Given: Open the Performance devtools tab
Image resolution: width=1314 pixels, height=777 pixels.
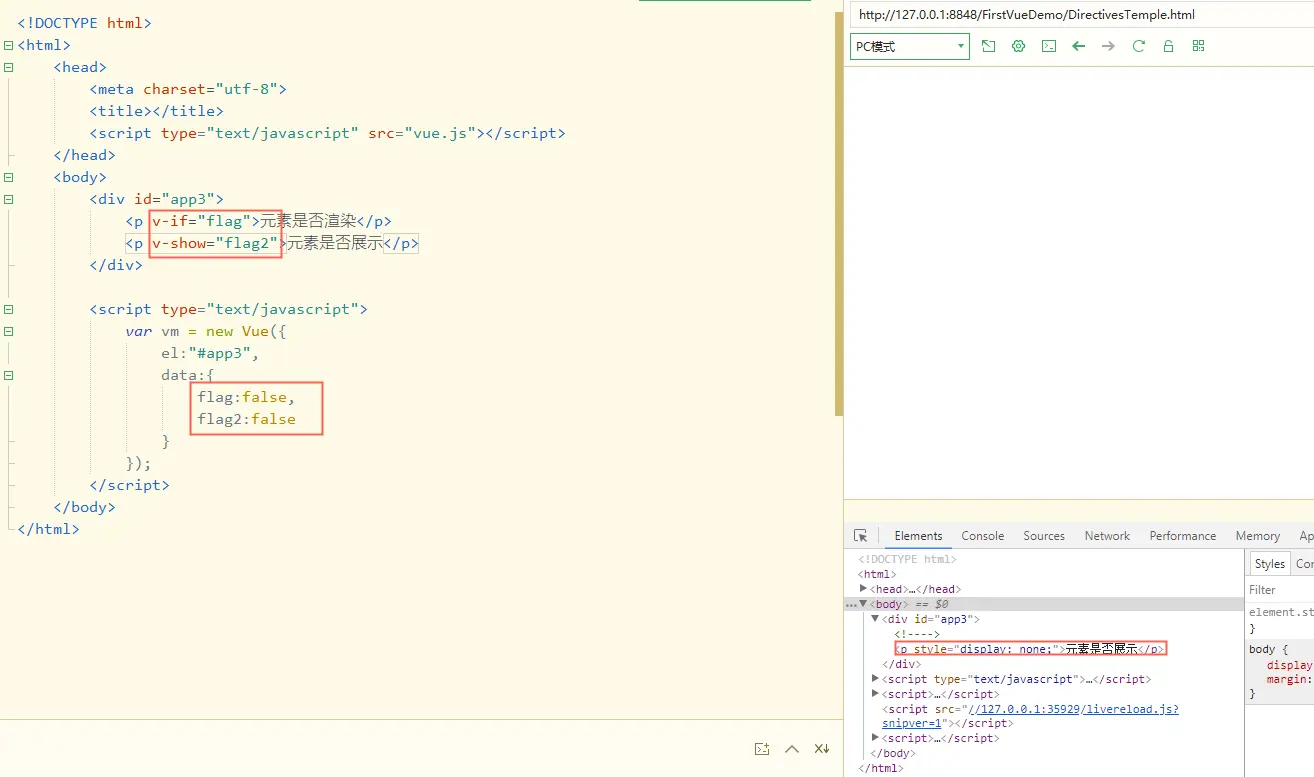Looking at the screenshot, I should [1182, 536].
